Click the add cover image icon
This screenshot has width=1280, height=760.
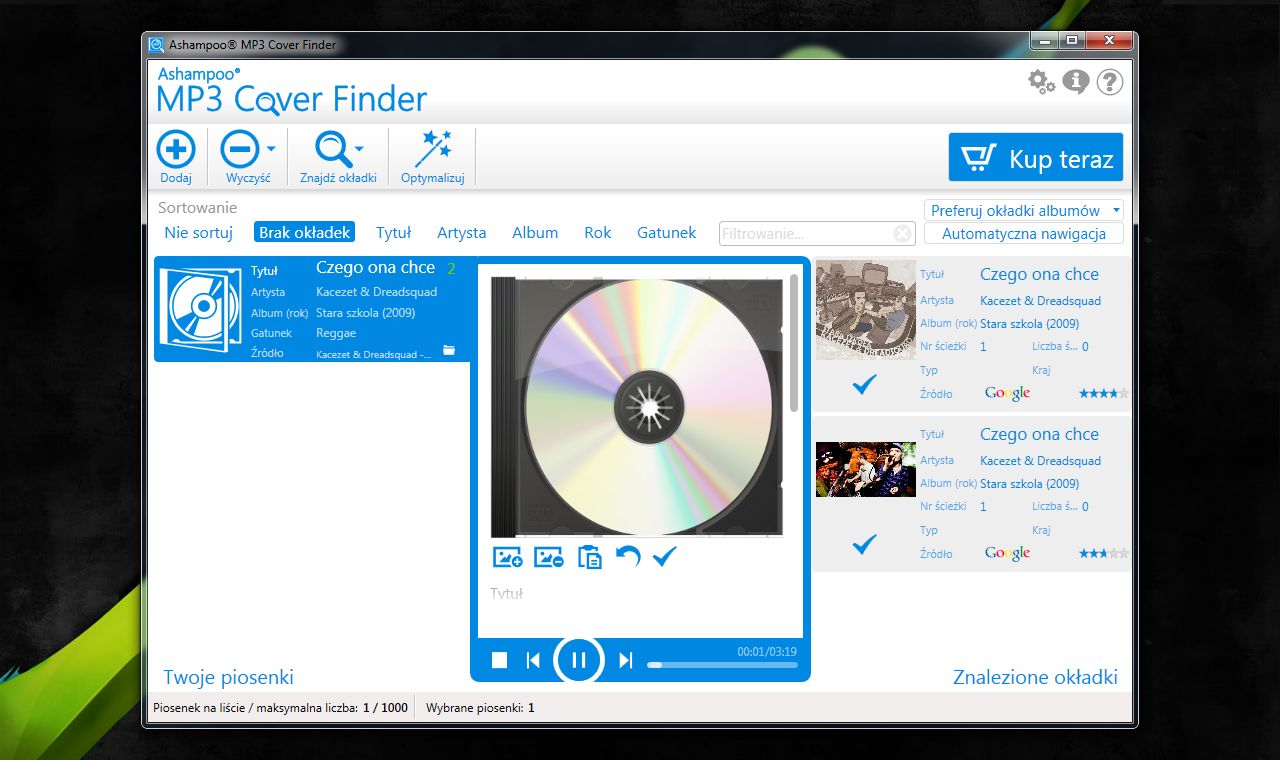click(x=508, y=557)
